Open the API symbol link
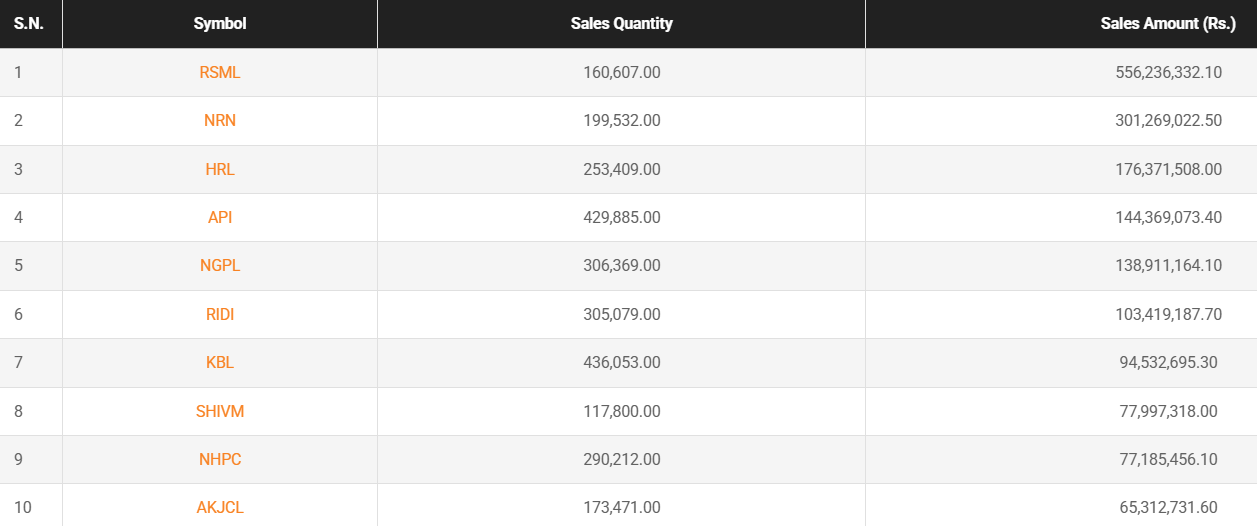 (220, 217)
